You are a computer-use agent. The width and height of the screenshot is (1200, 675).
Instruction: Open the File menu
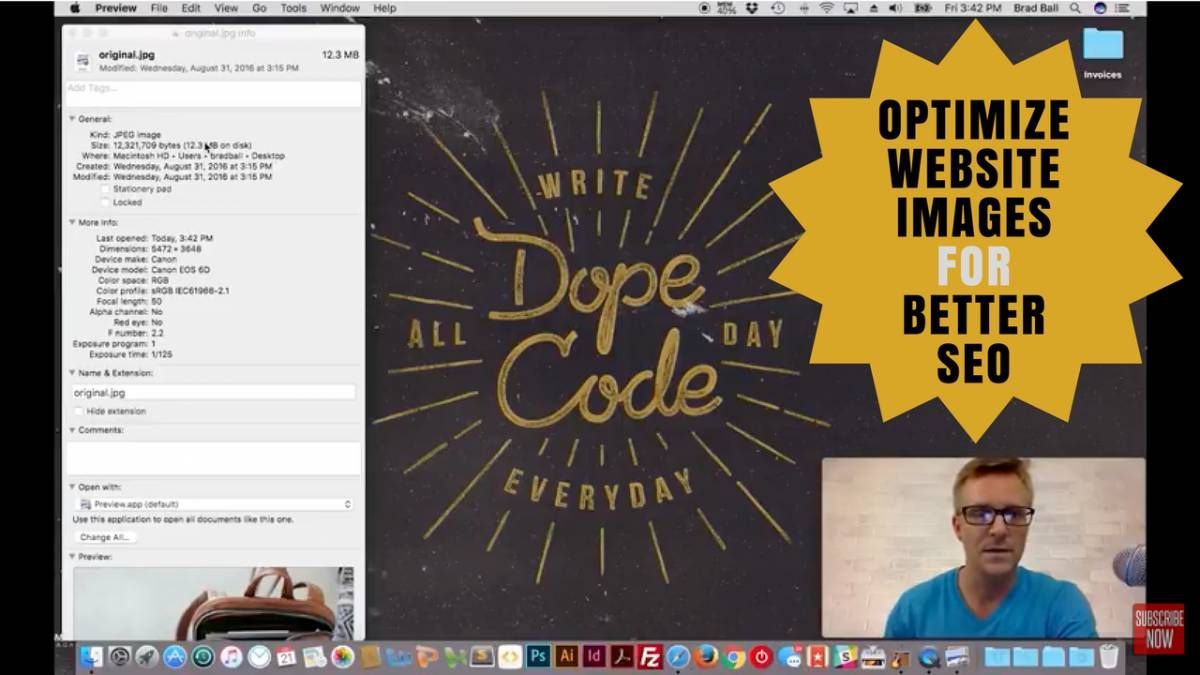click(x=158, y=8)
